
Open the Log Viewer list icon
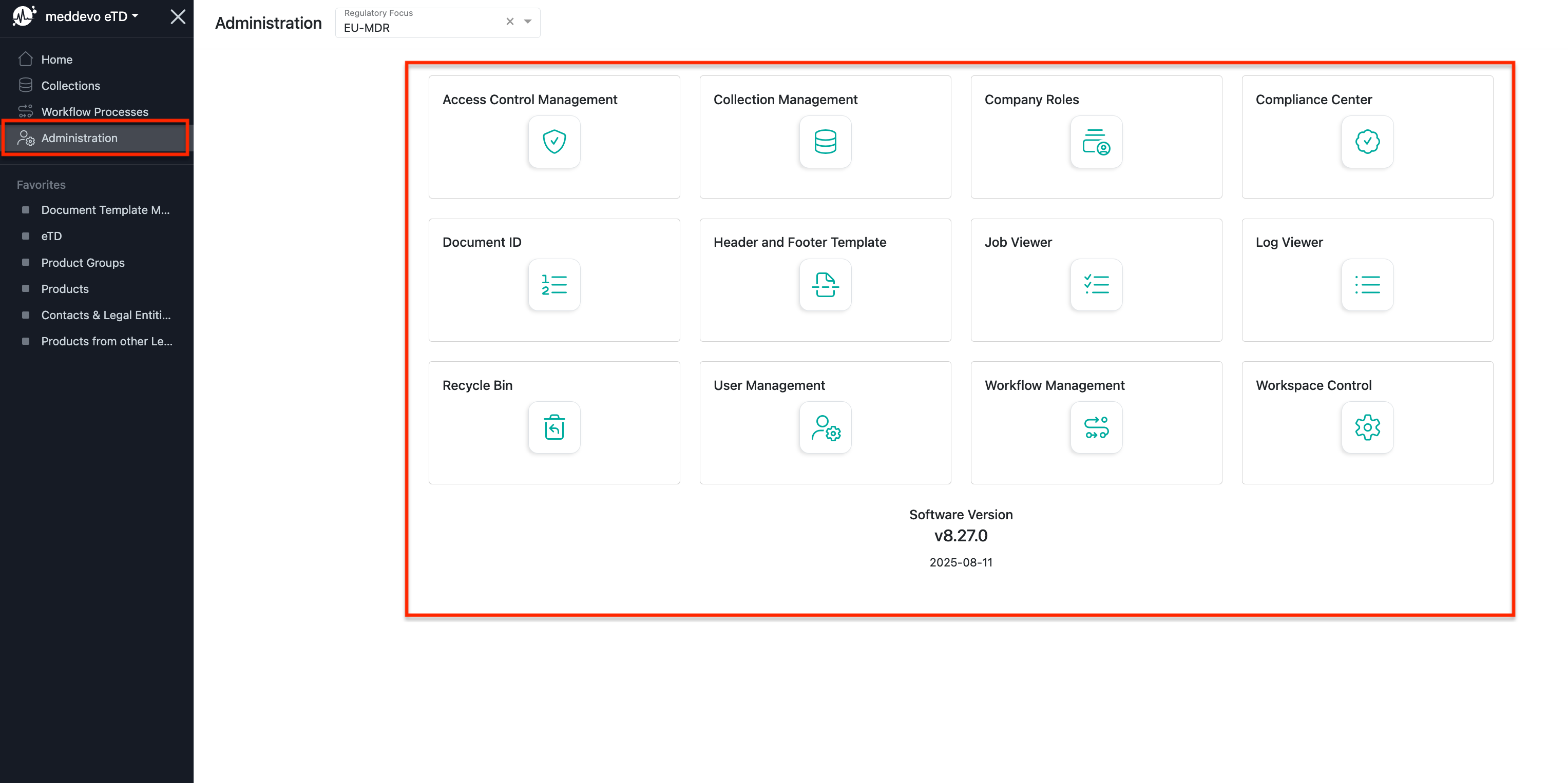coord(1367,285)
